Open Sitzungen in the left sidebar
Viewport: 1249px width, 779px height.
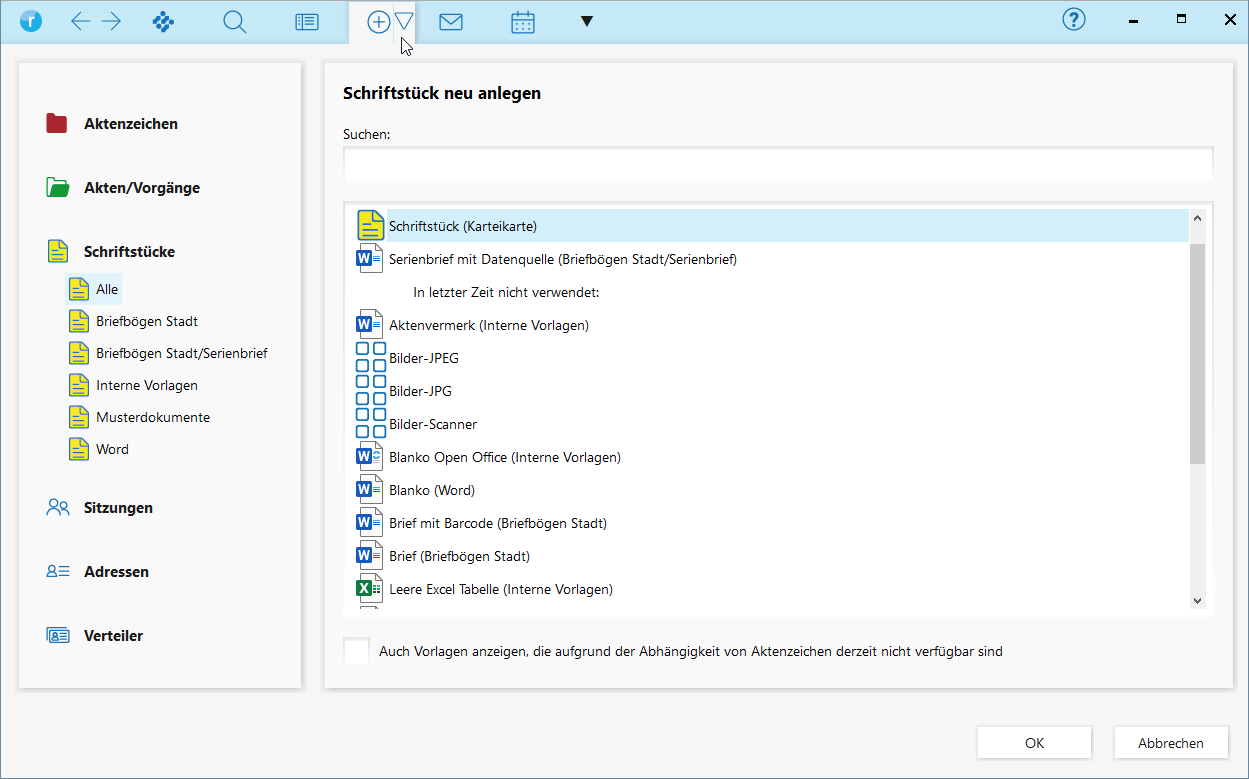118,508
